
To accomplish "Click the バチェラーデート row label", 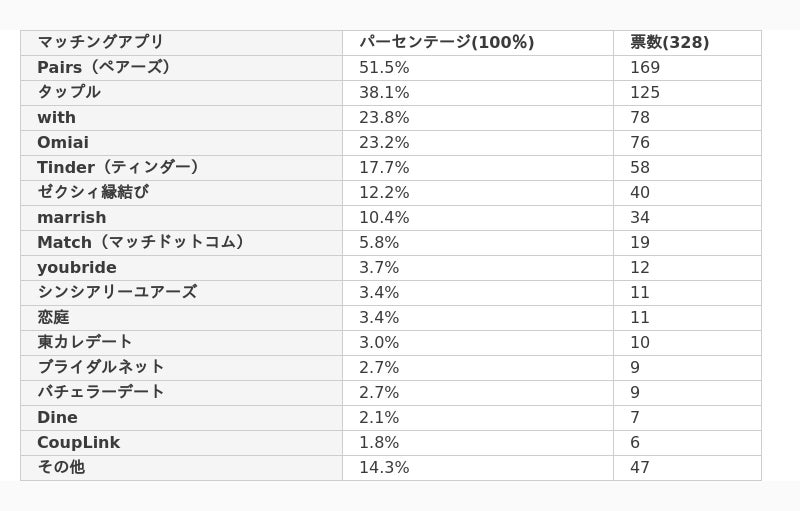I will (x=101, y=392).
